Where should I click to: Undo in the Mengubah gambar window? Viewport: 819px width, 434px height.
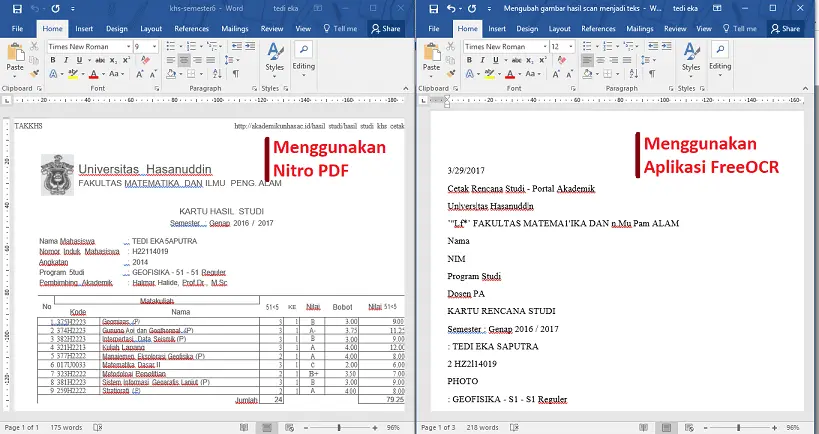[452, 8]
